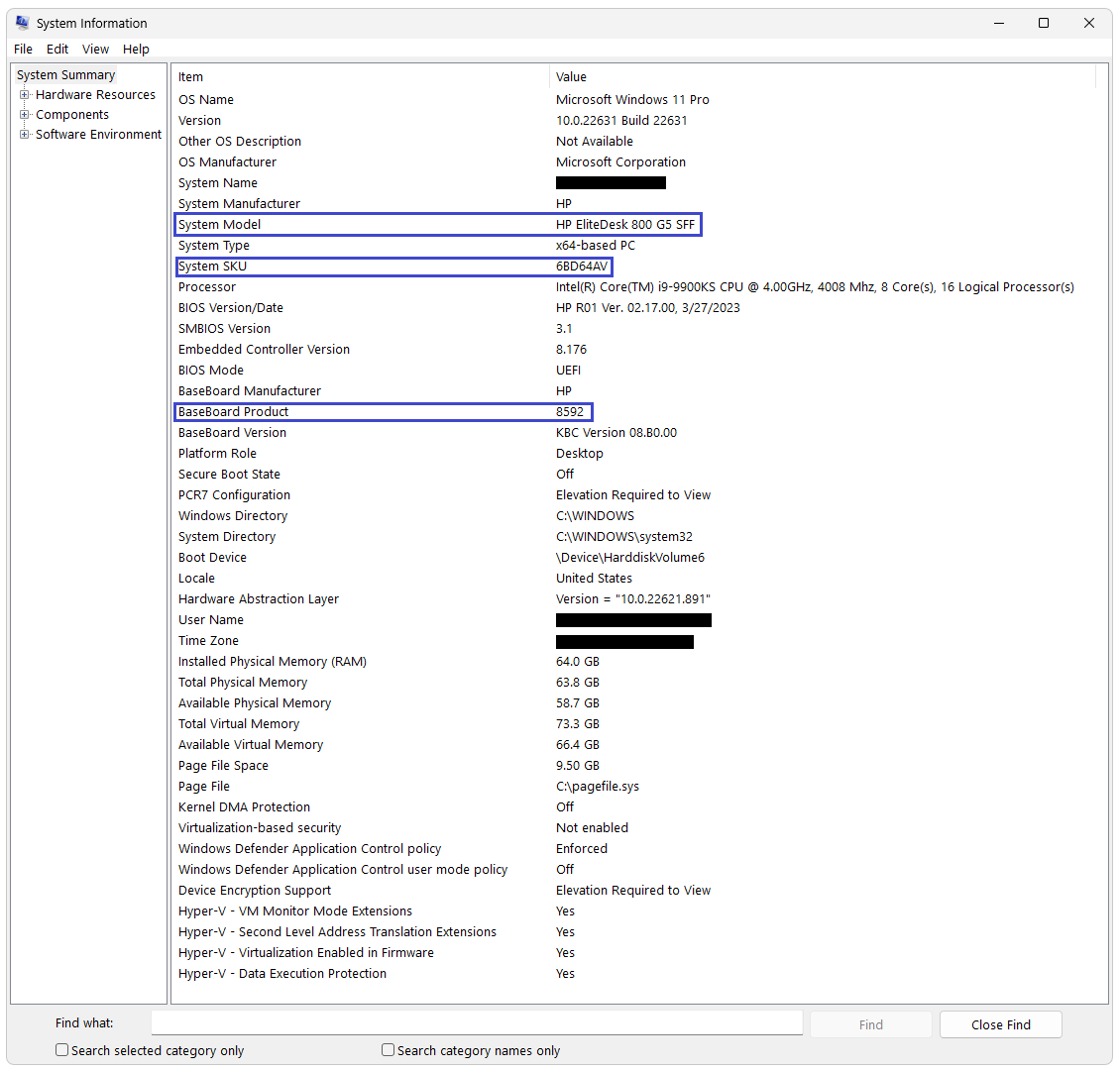Select the Windows Directory row
Screen dimensions: 1120x1071
point(633,515)
